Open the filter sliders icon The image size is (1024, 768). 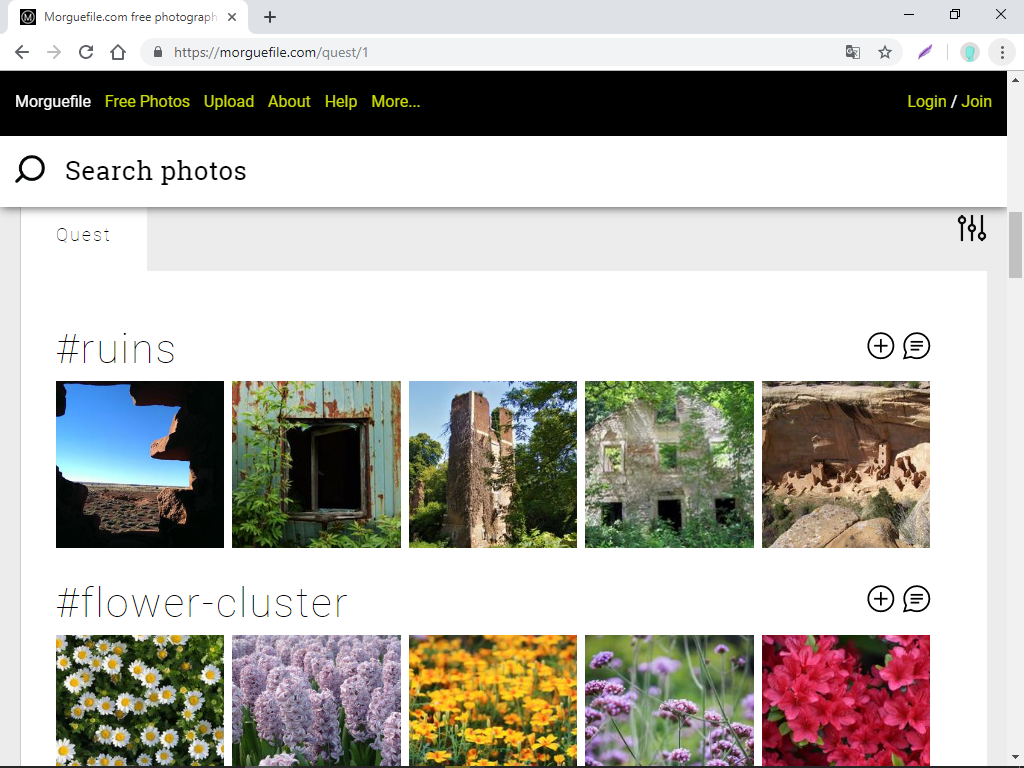(x=972, y=228)
